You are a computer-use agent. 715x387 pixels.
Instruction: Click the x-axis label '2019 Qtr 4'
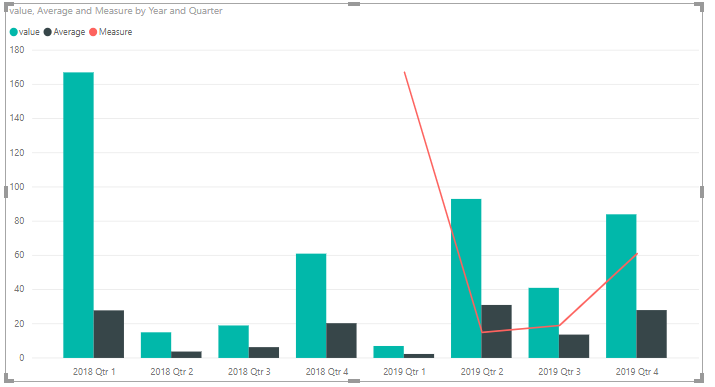[637, 372]
